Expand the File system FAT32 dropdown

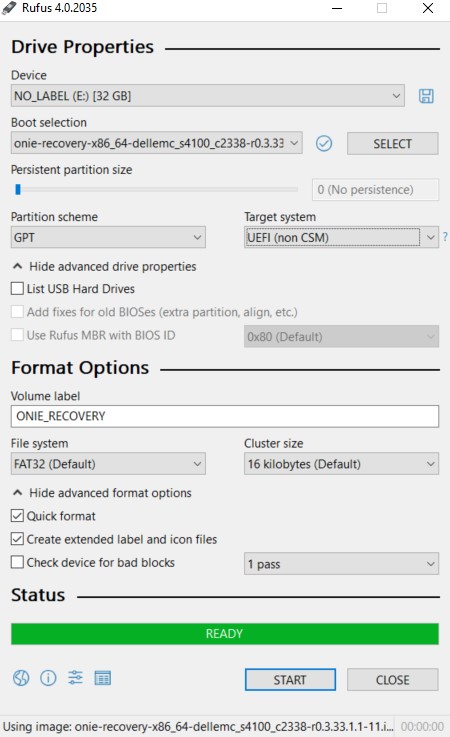(x=108, y=464)
